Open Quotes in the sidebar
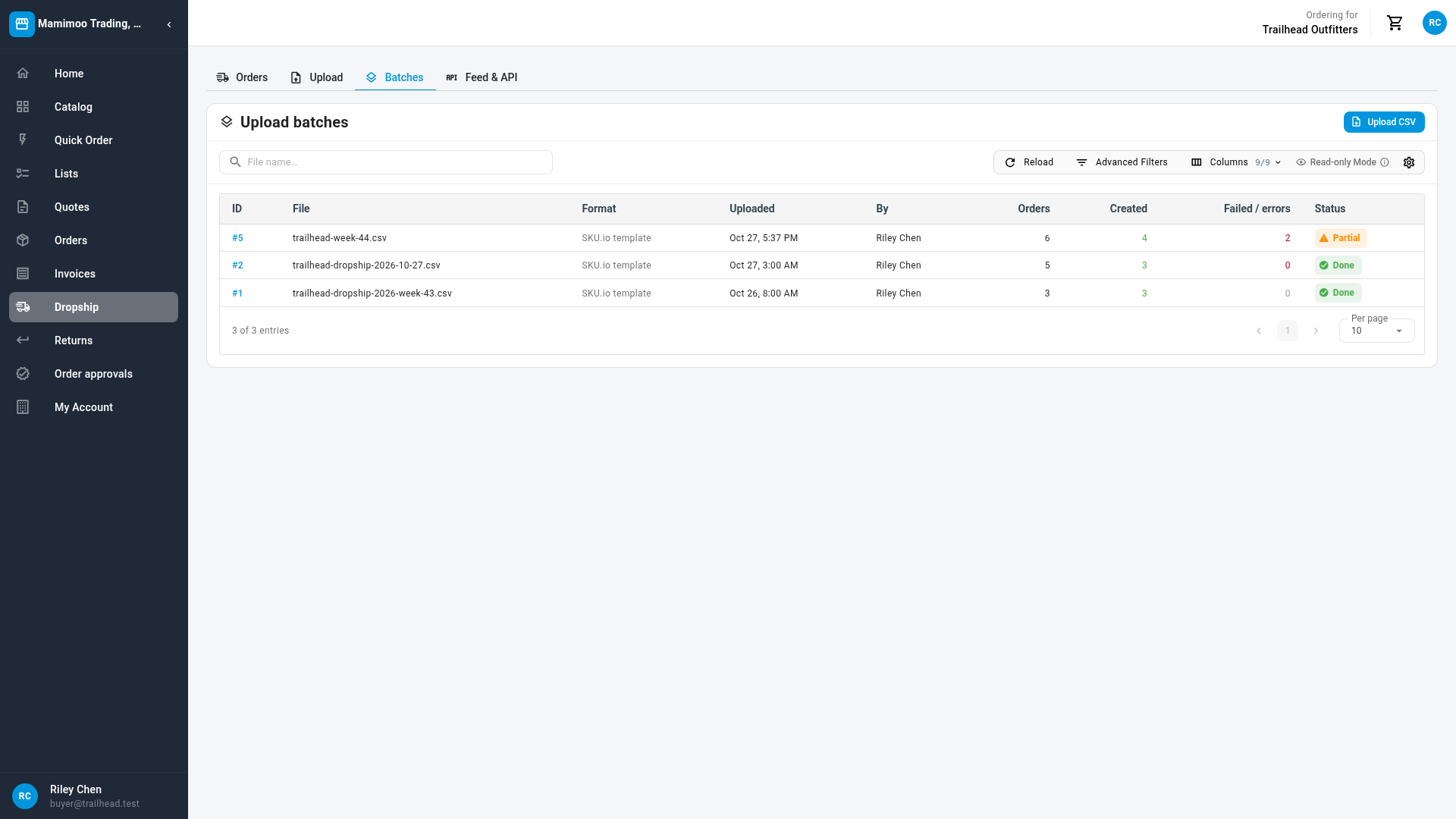This screenshot has width=1456, height=819. 93,207
